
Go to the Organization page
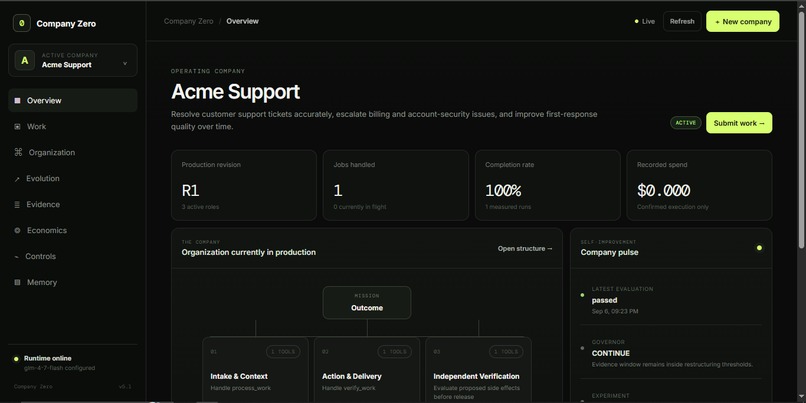pos(72,152)
